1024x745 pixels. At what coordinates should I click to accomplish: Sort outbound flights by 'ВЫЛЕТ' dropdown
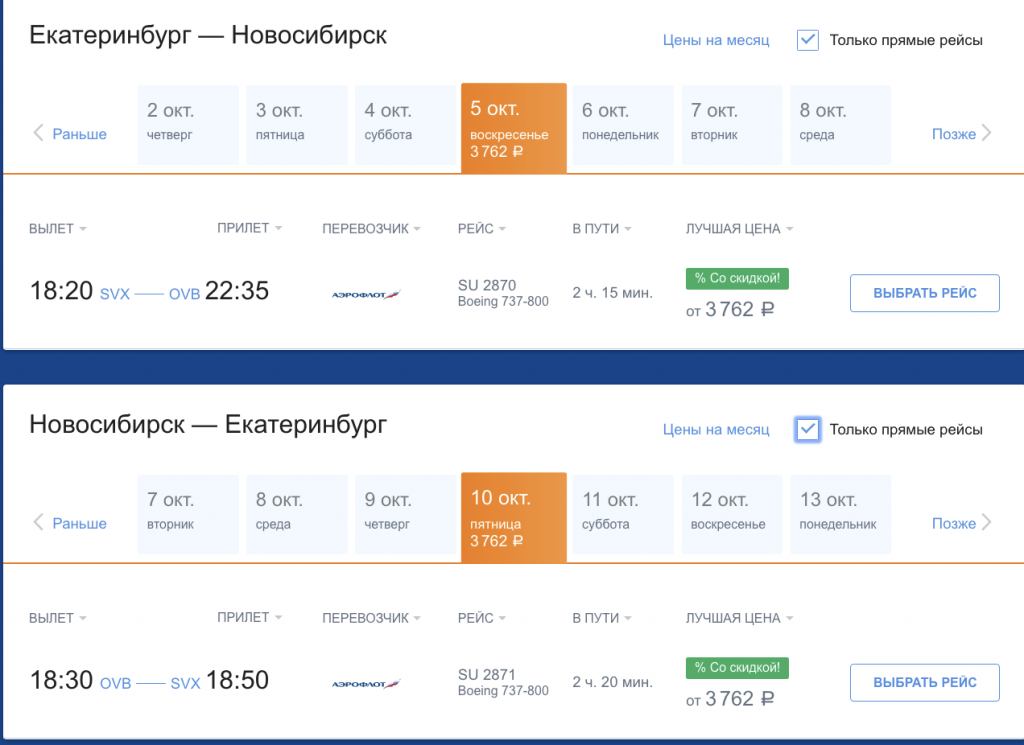tap(58, 229)
